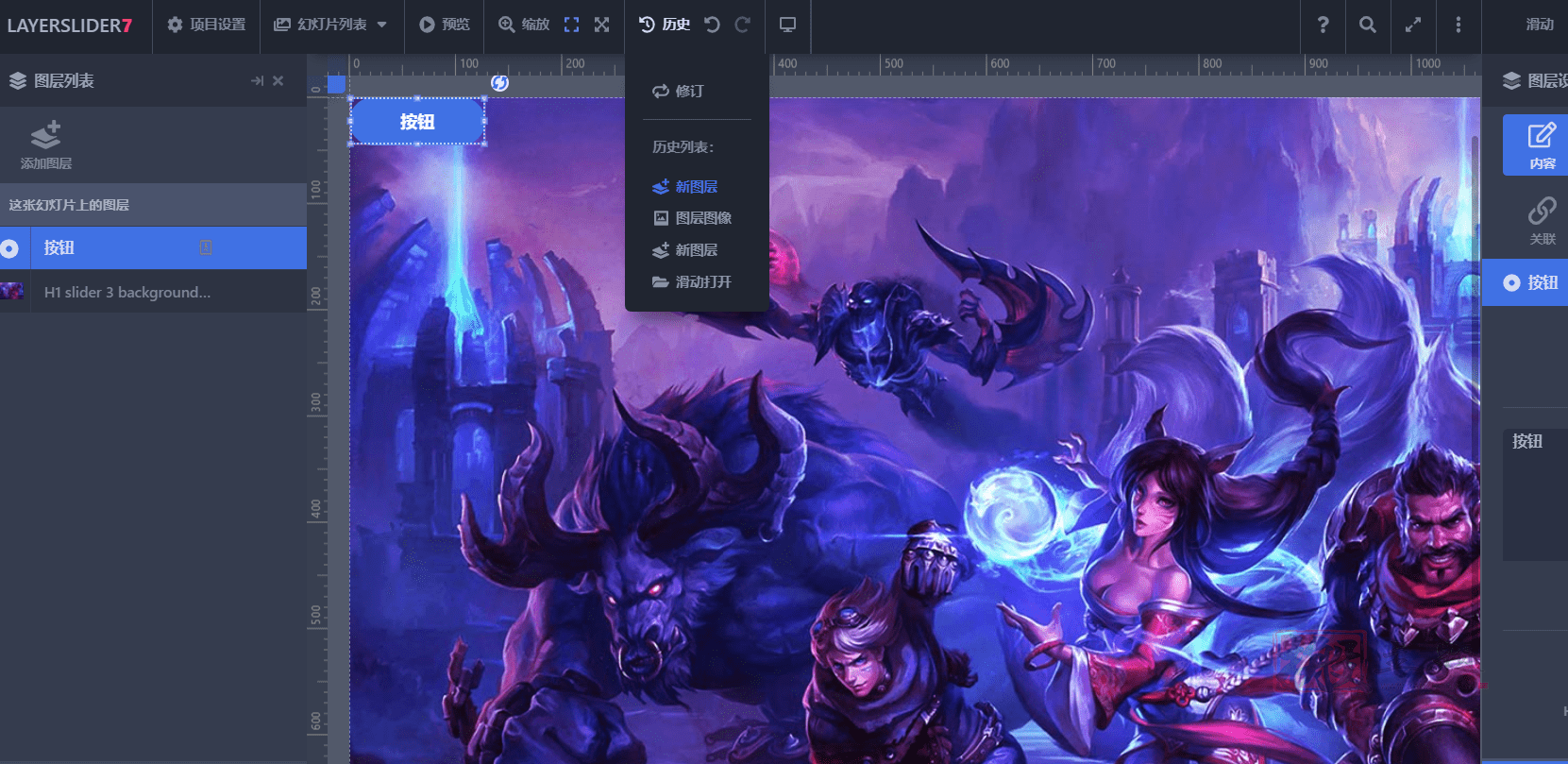Image resolution: width=1568 pixels, height=764 pixels.
Task: Dock the 图层列表 panel with the arrow icon
Action: click(257, 81)
